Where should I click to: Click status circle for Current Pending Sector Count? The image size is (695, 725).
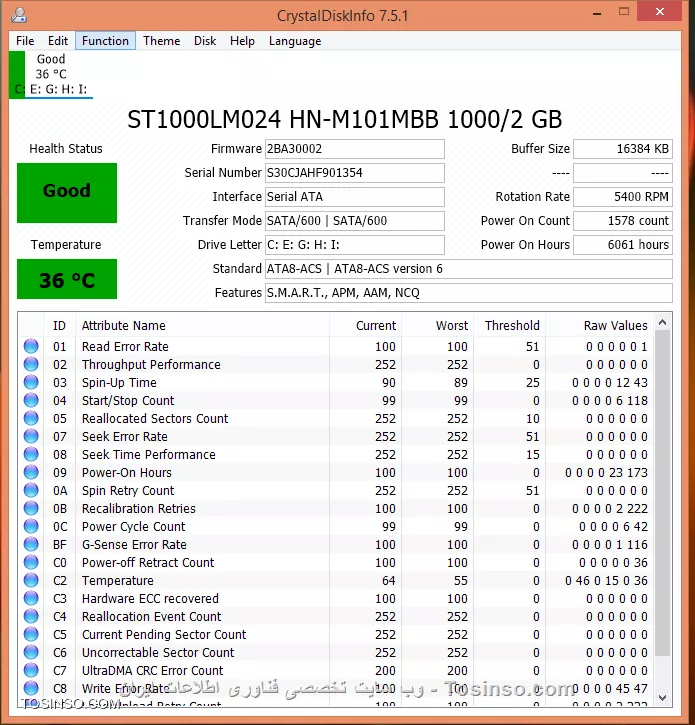pos(31,635)
